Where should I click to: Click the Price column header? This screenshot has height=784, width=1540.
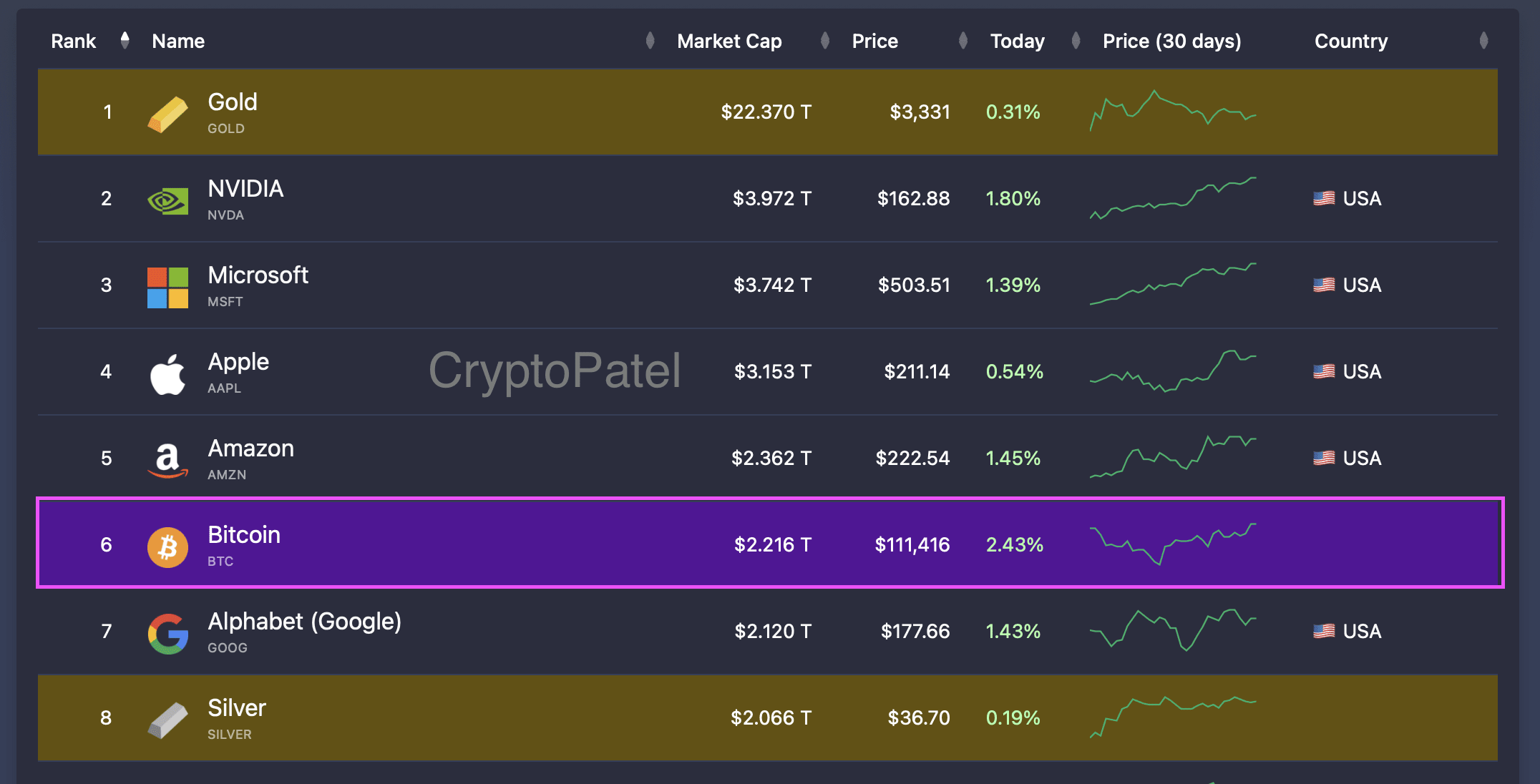[x=874, y=41]
